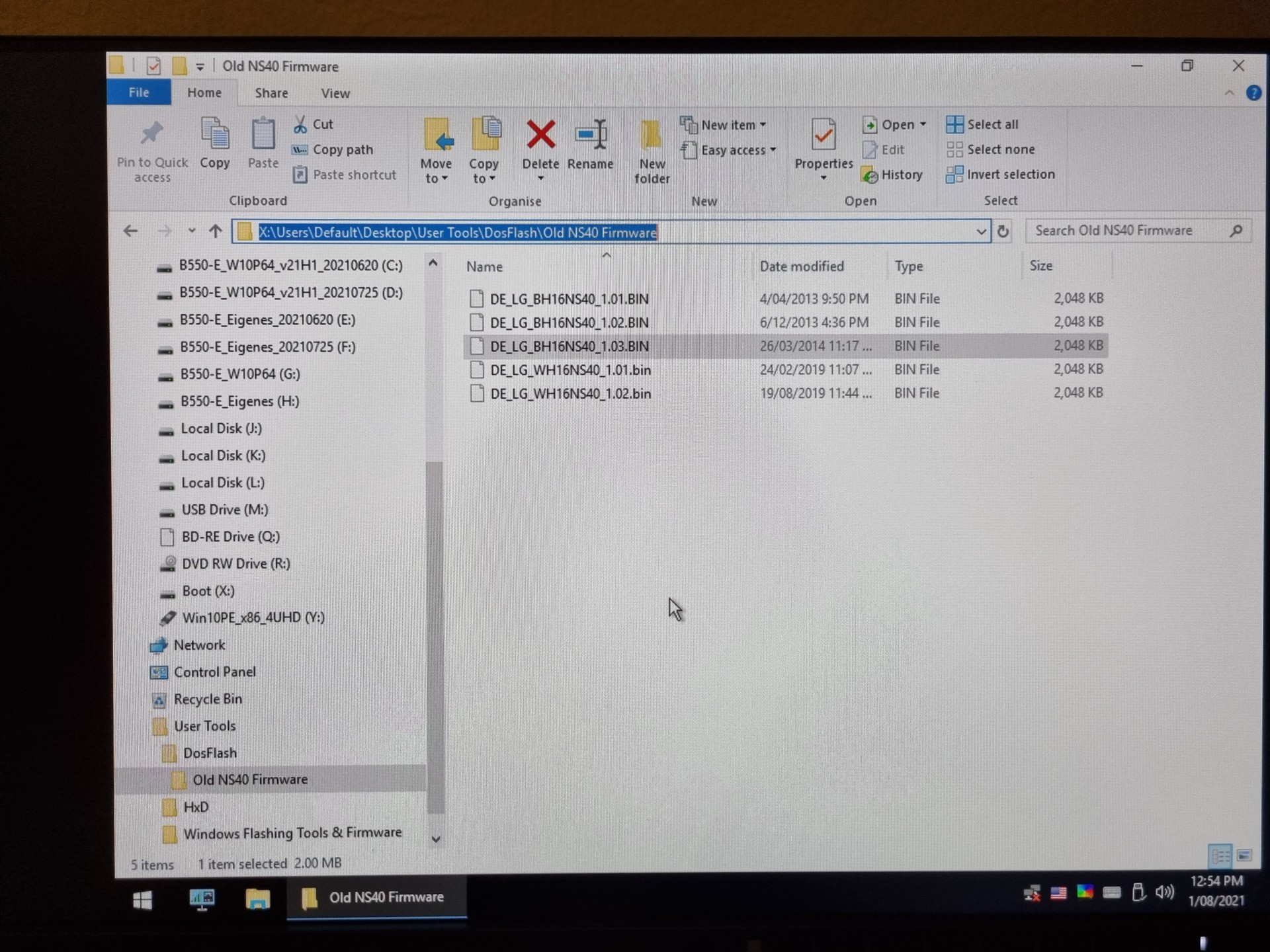
Task: Open File History icon in ribbon
Action: (x=870, y=175)
